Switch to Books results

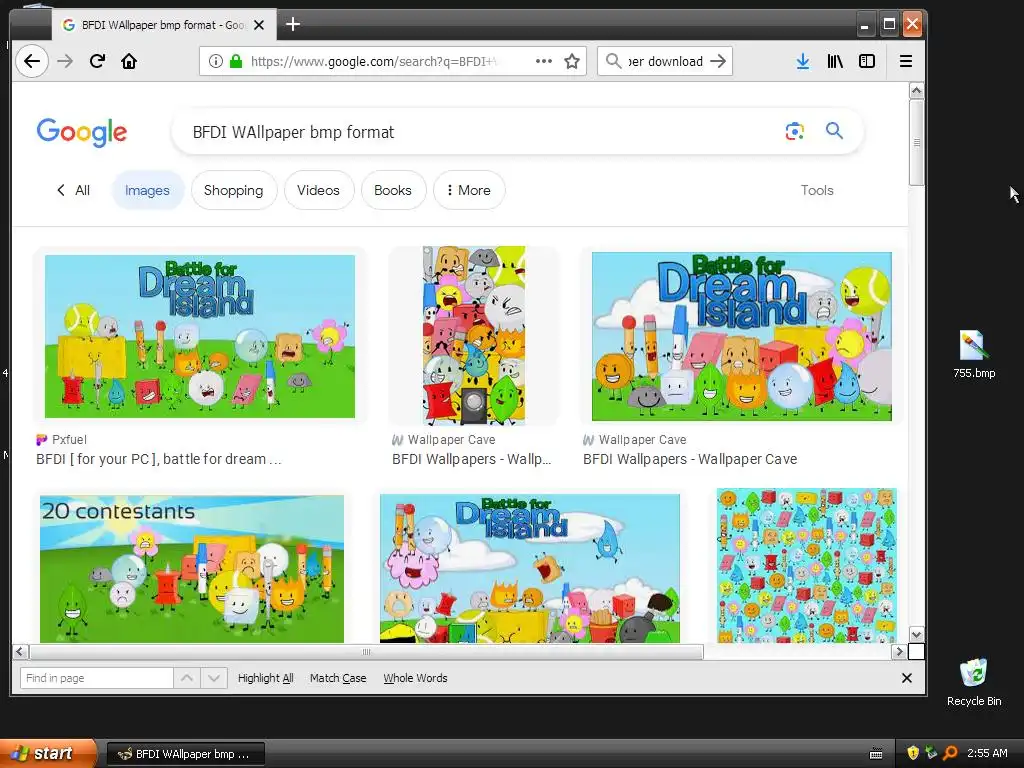point(392,190)
